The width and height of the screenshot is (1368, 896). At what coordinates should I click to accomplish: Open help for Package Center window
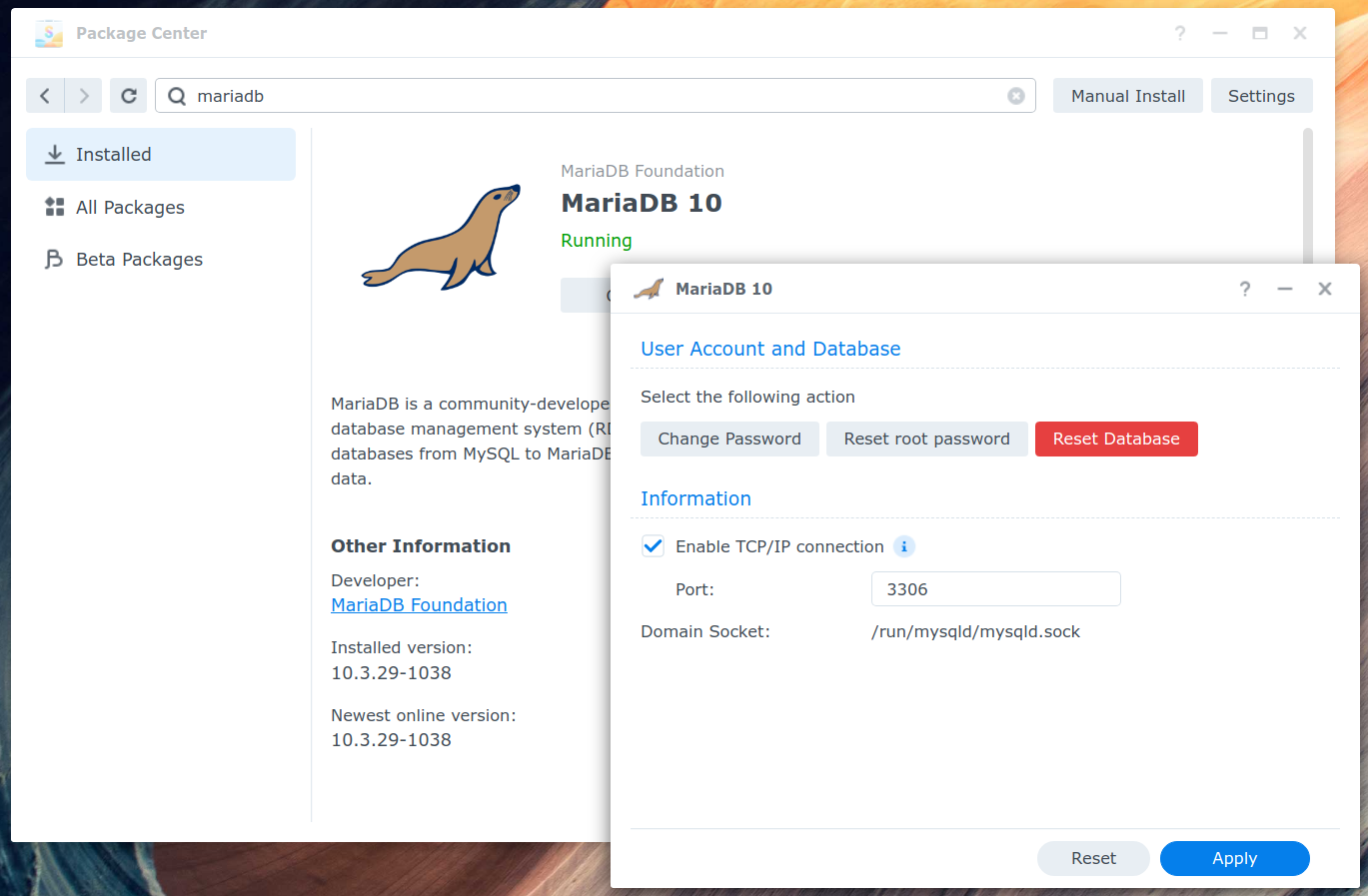coord(1180,33)
